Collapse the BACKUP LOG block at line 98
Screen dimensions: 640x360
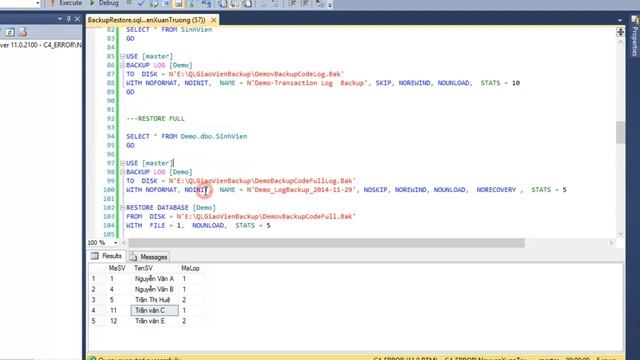coord(122,172)
